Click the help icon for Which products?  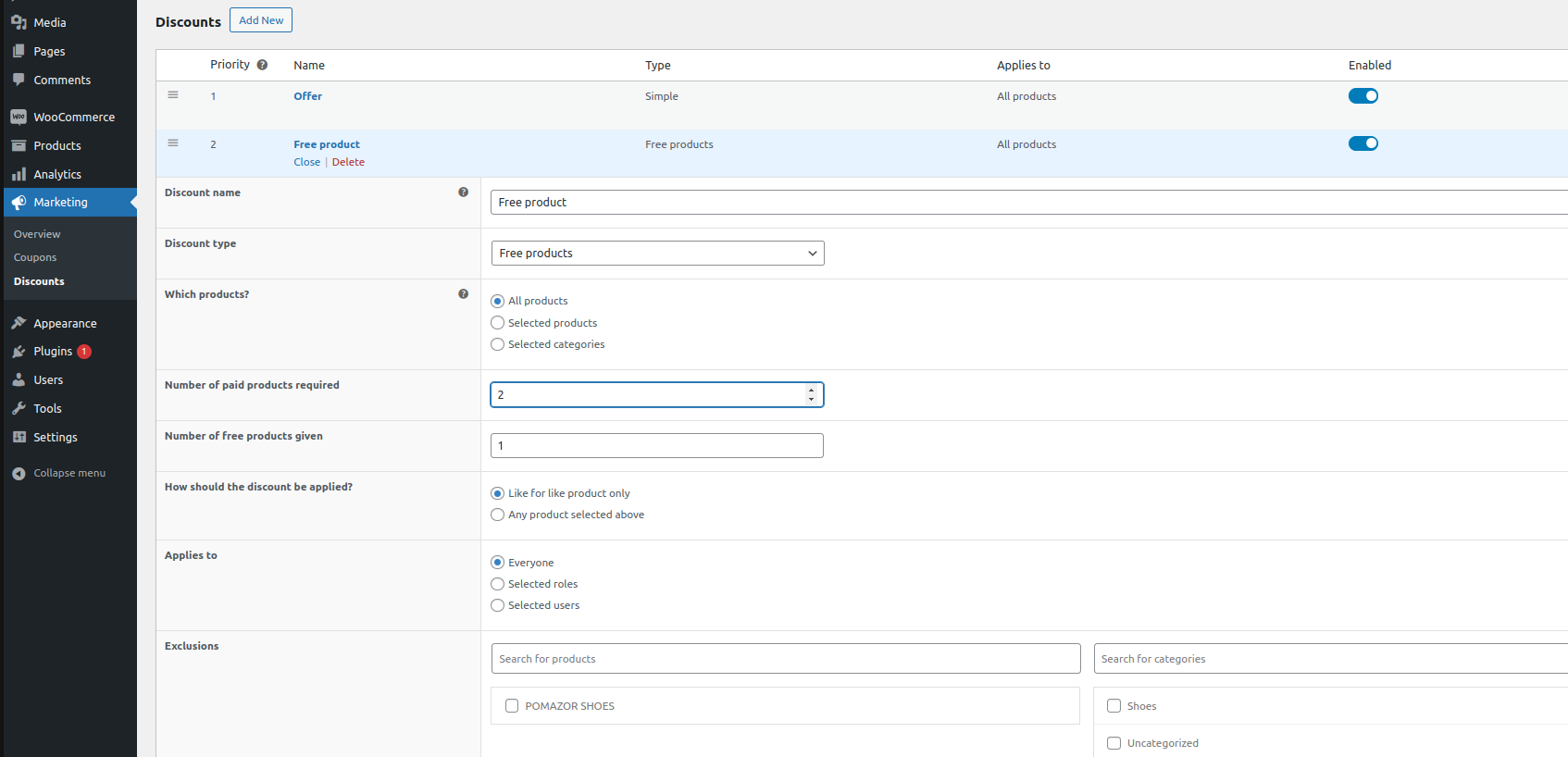pos(463,294)
